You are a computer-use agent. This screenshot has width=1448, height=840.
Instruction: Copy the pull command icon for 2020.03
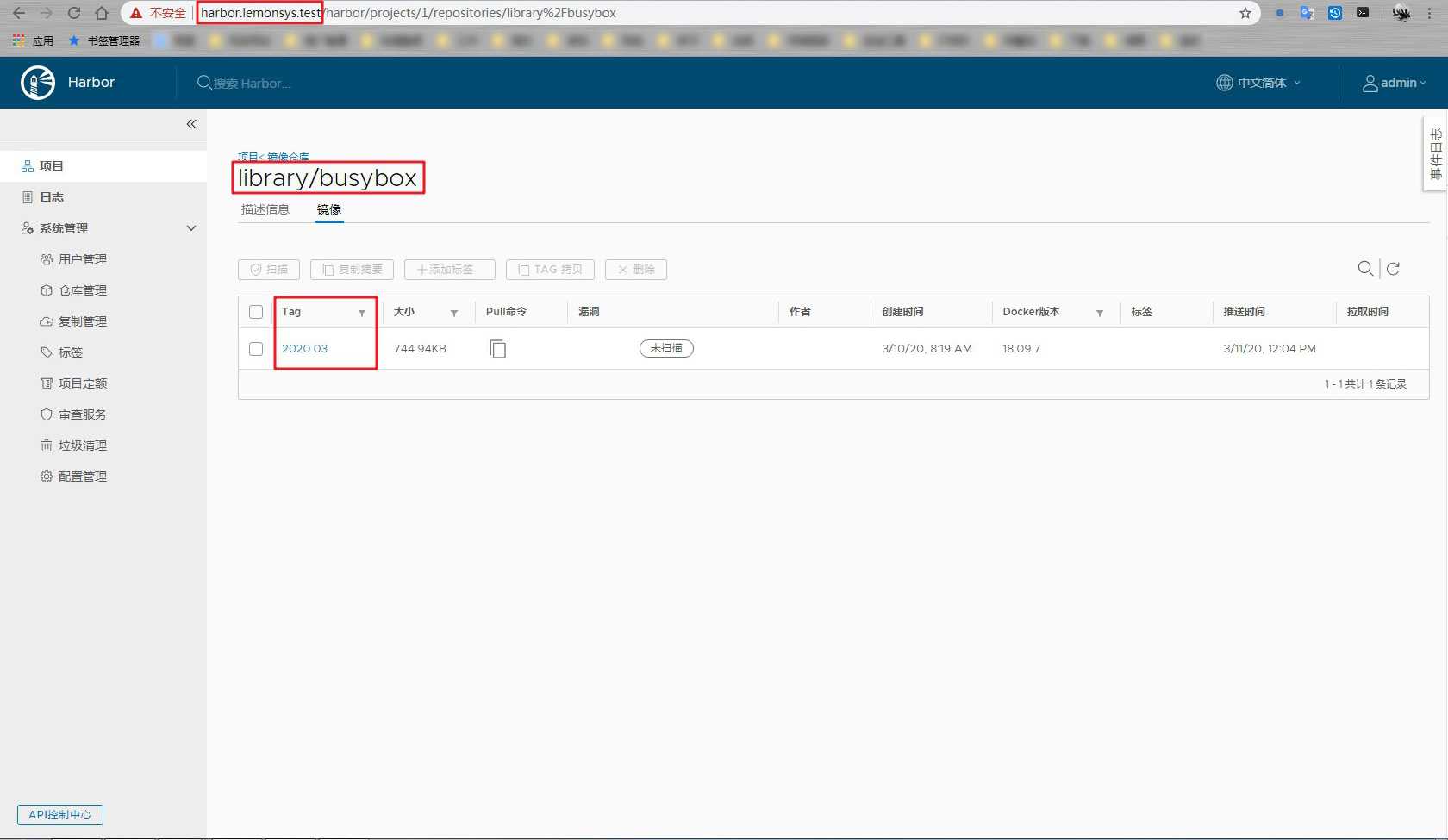click(x=498, y=349)
